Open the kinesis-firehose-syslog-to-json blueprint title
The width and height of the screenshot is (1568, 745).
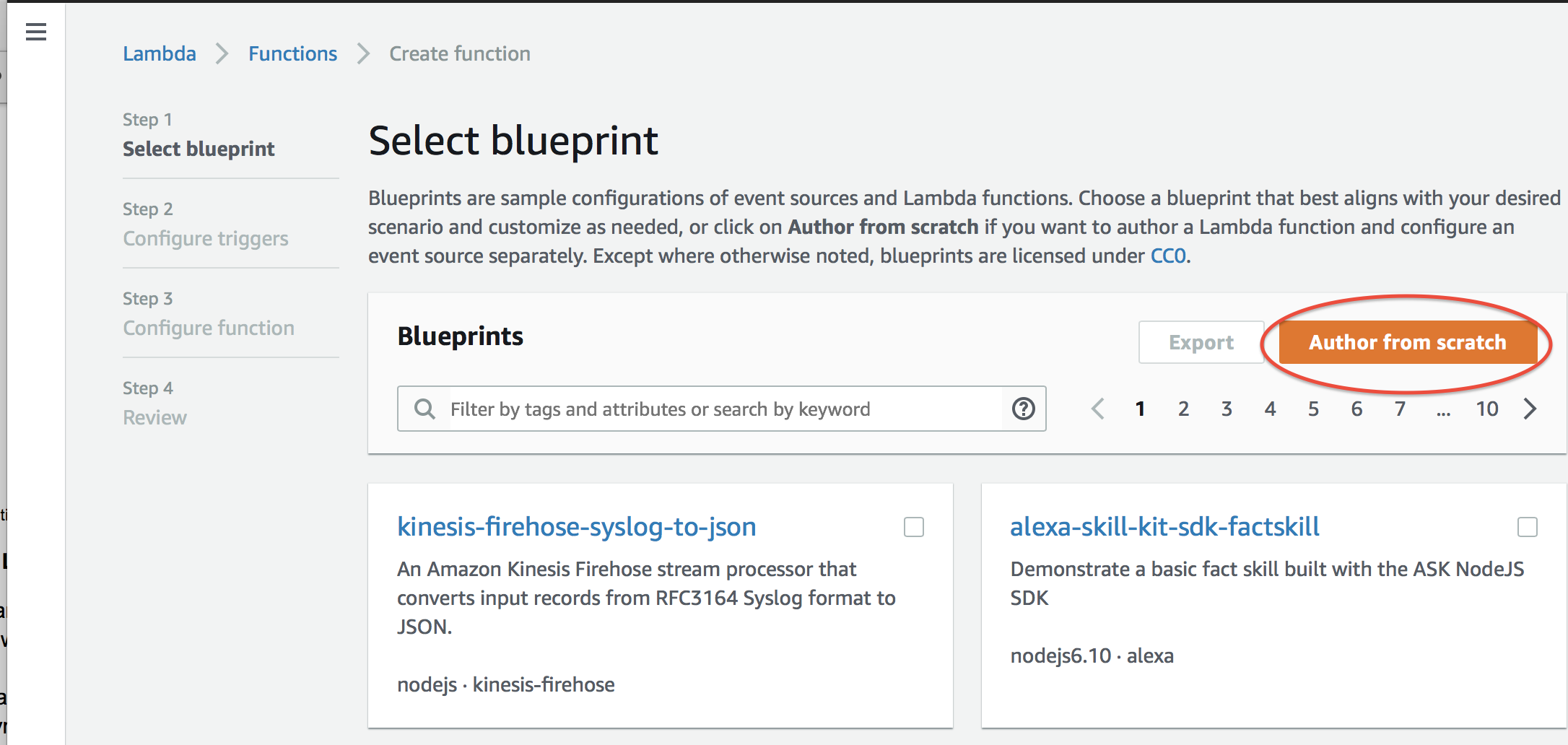pos(576,527)
